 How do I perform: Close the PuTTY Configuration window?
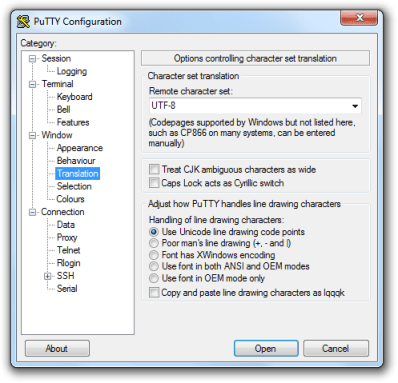point(359,18)
